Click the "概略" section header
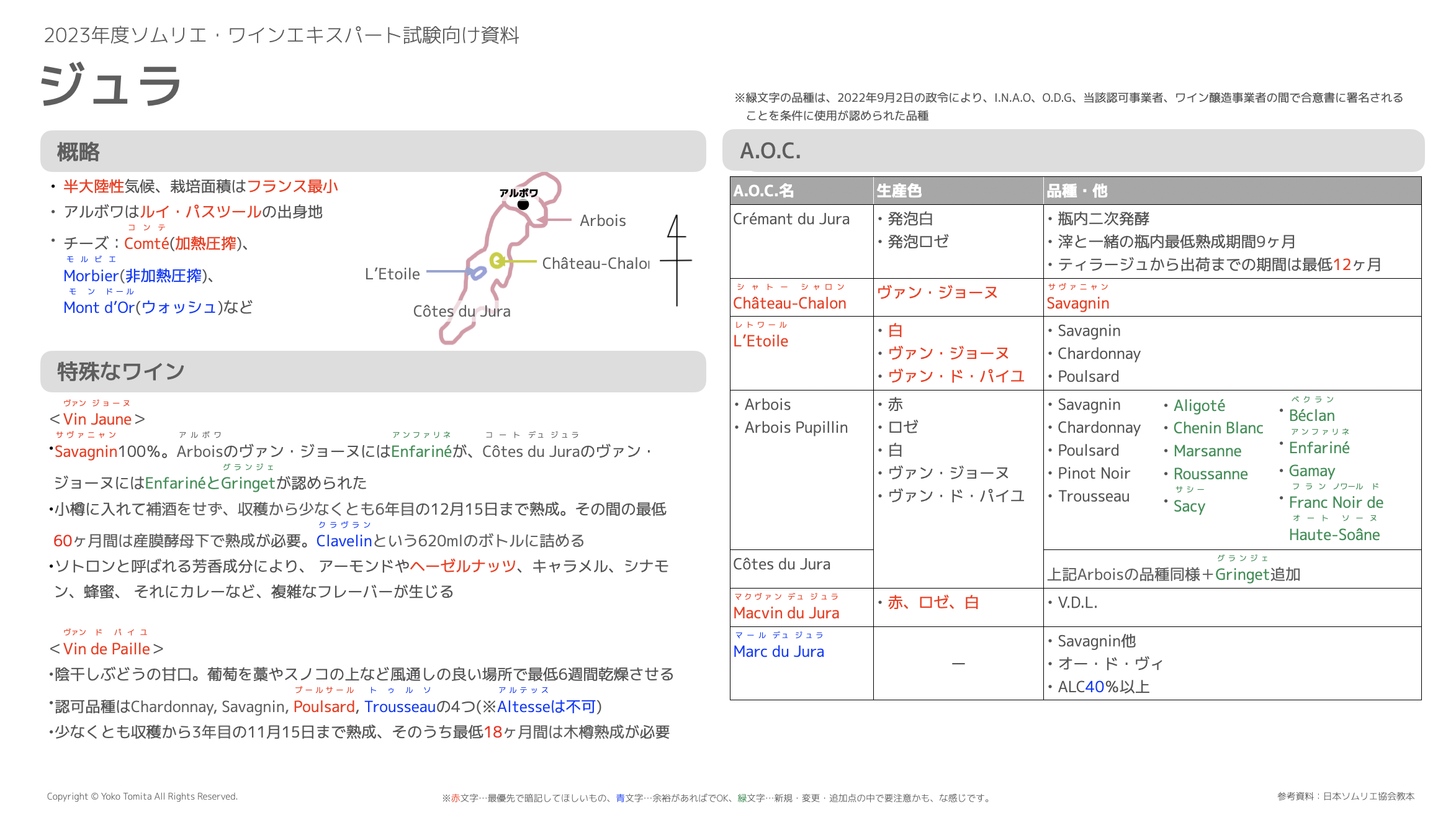 (x=373, y=151)
